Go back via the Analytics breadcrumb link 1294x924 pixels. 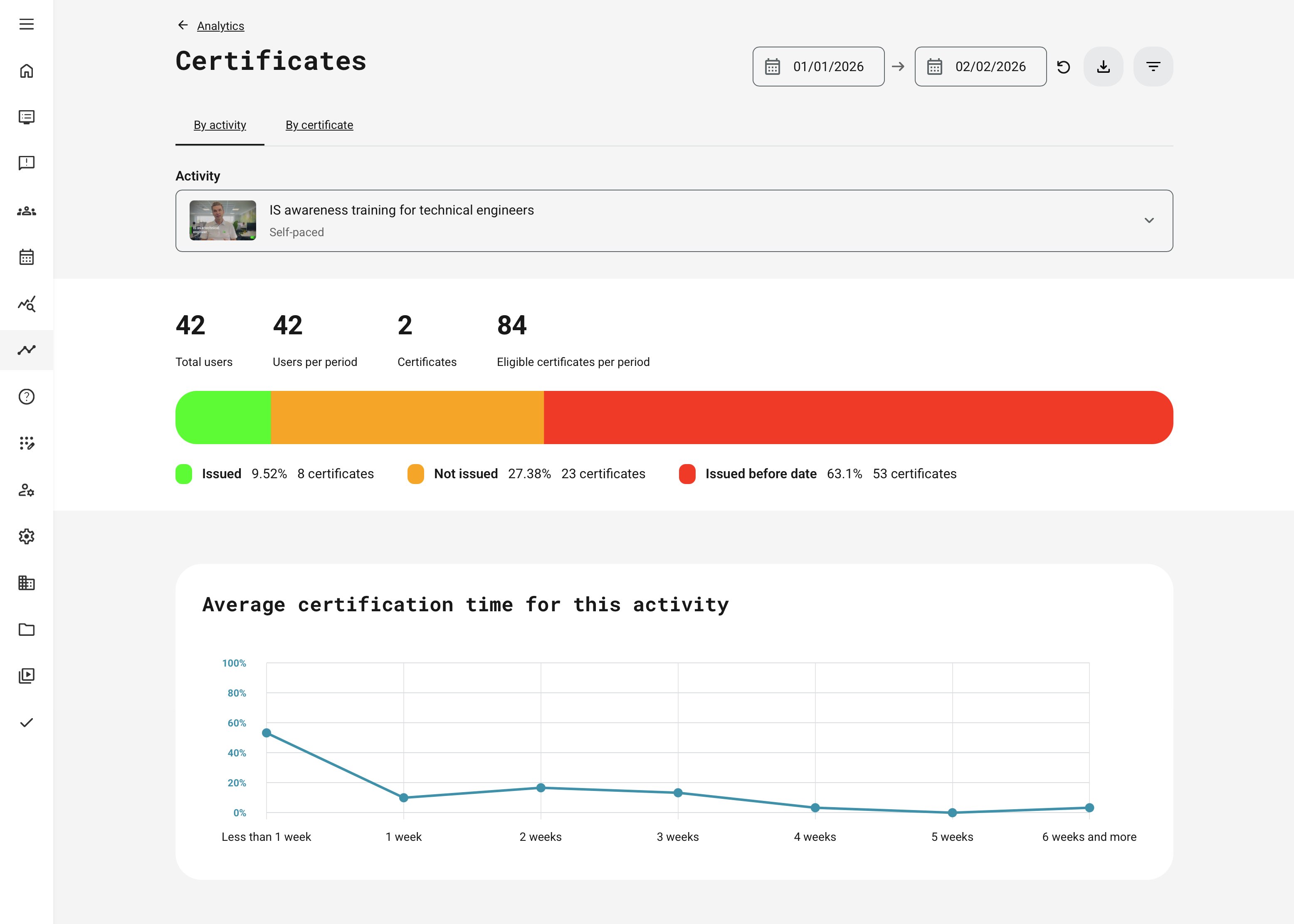pyautogui.click(x=220, y=26)
